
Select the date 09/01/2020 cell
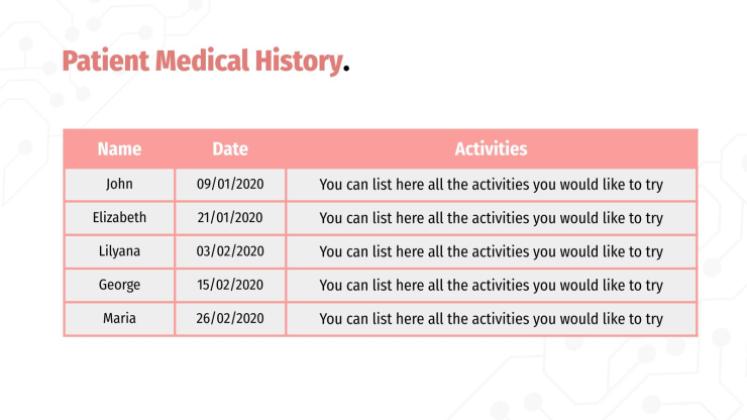pyautogui.click(x=230, y=184)
